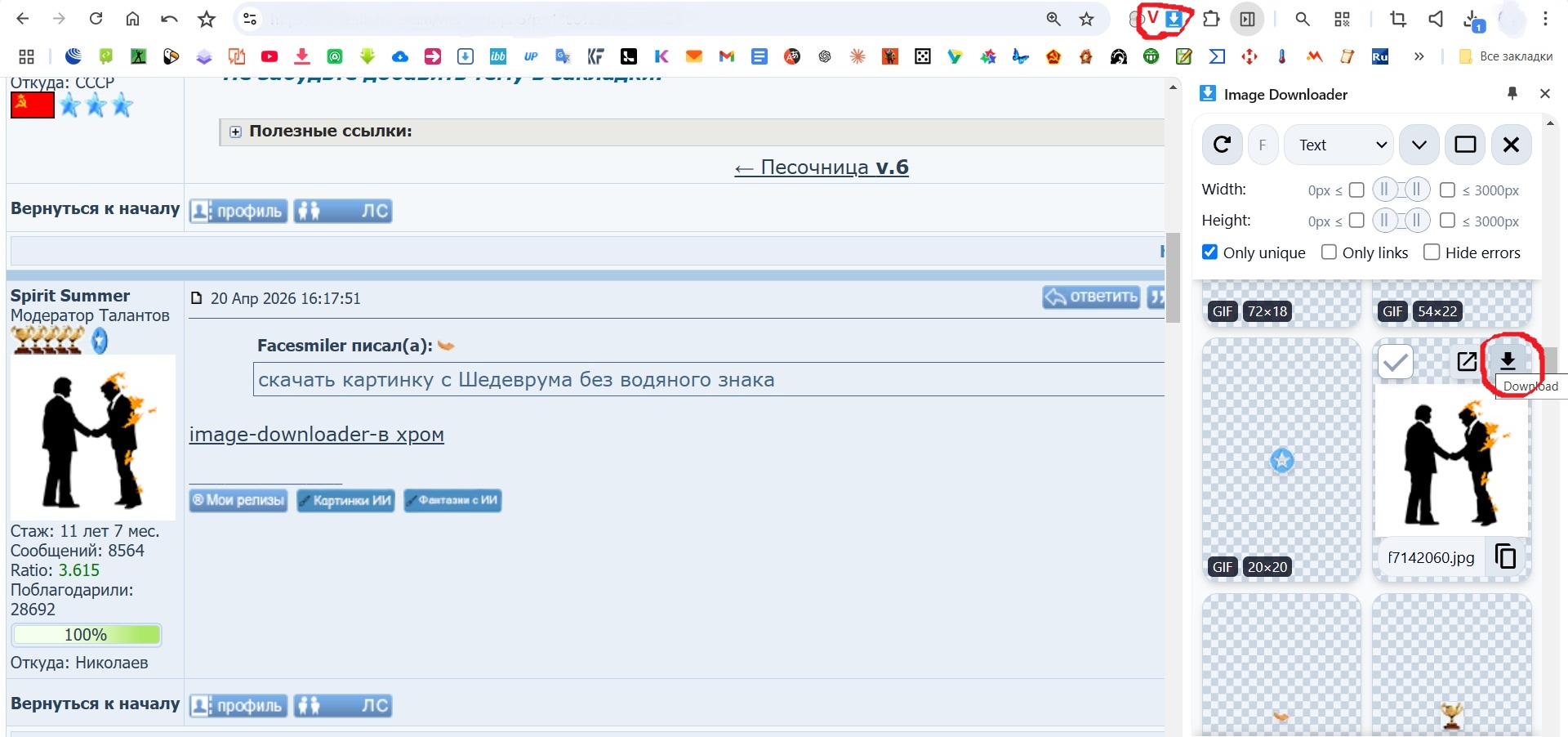
Task: Send Spirit Summer a private message via ЛС
Action: pos(343,705)
